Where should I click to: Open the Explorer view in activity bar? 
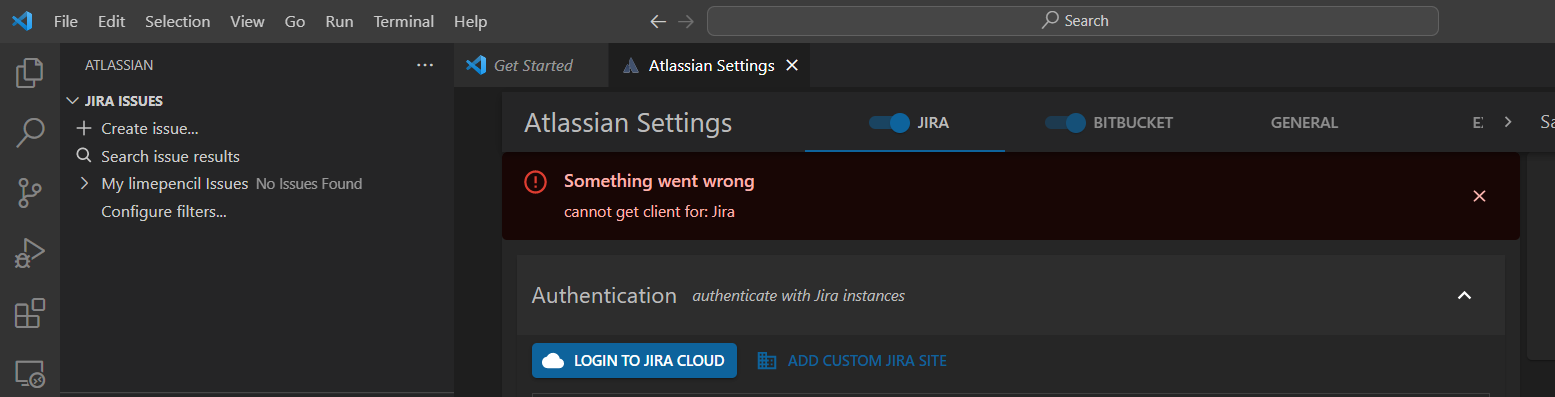30,72
